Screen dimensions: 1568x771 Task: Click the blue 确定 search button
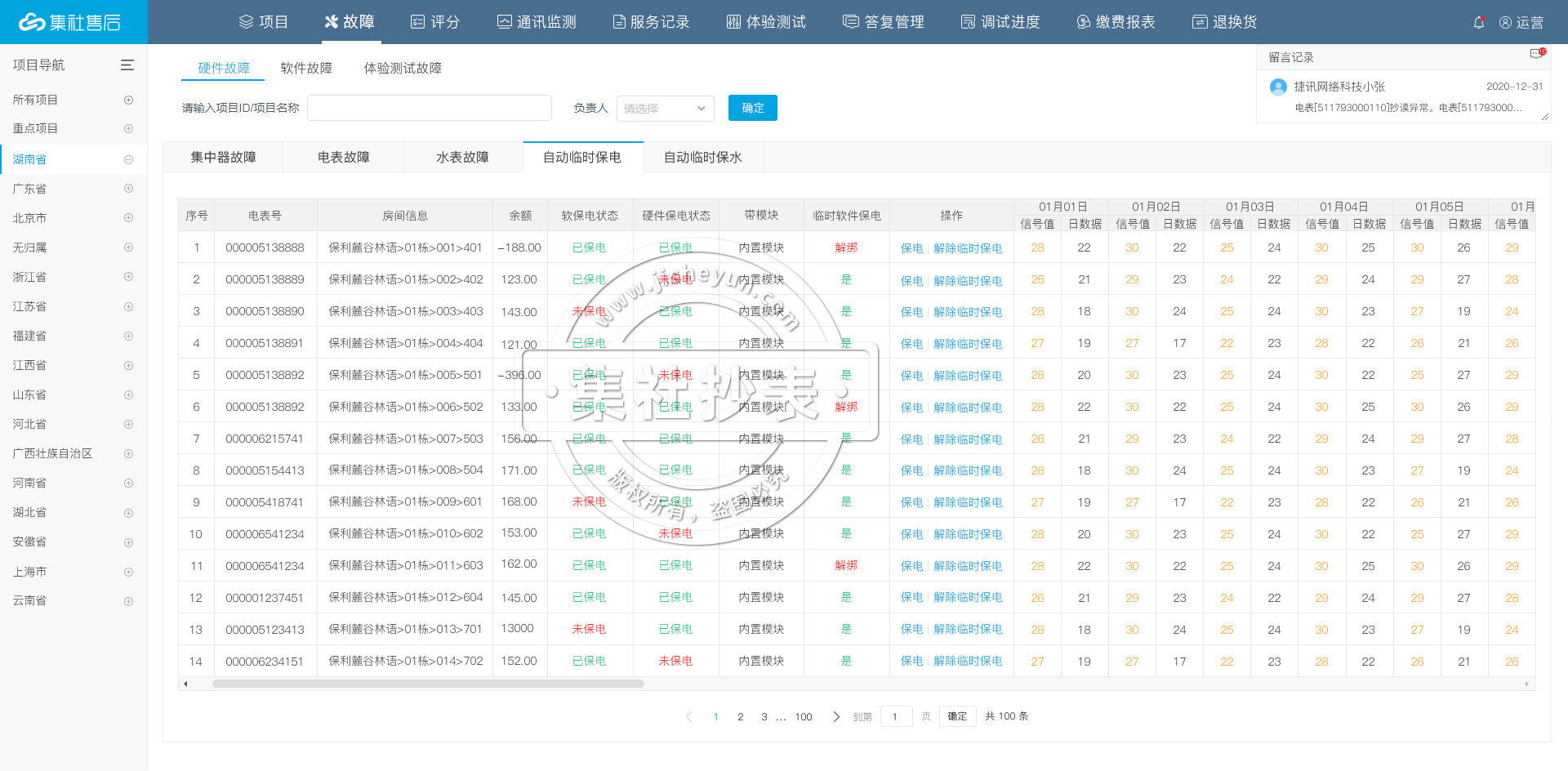(x=752, y=108)
